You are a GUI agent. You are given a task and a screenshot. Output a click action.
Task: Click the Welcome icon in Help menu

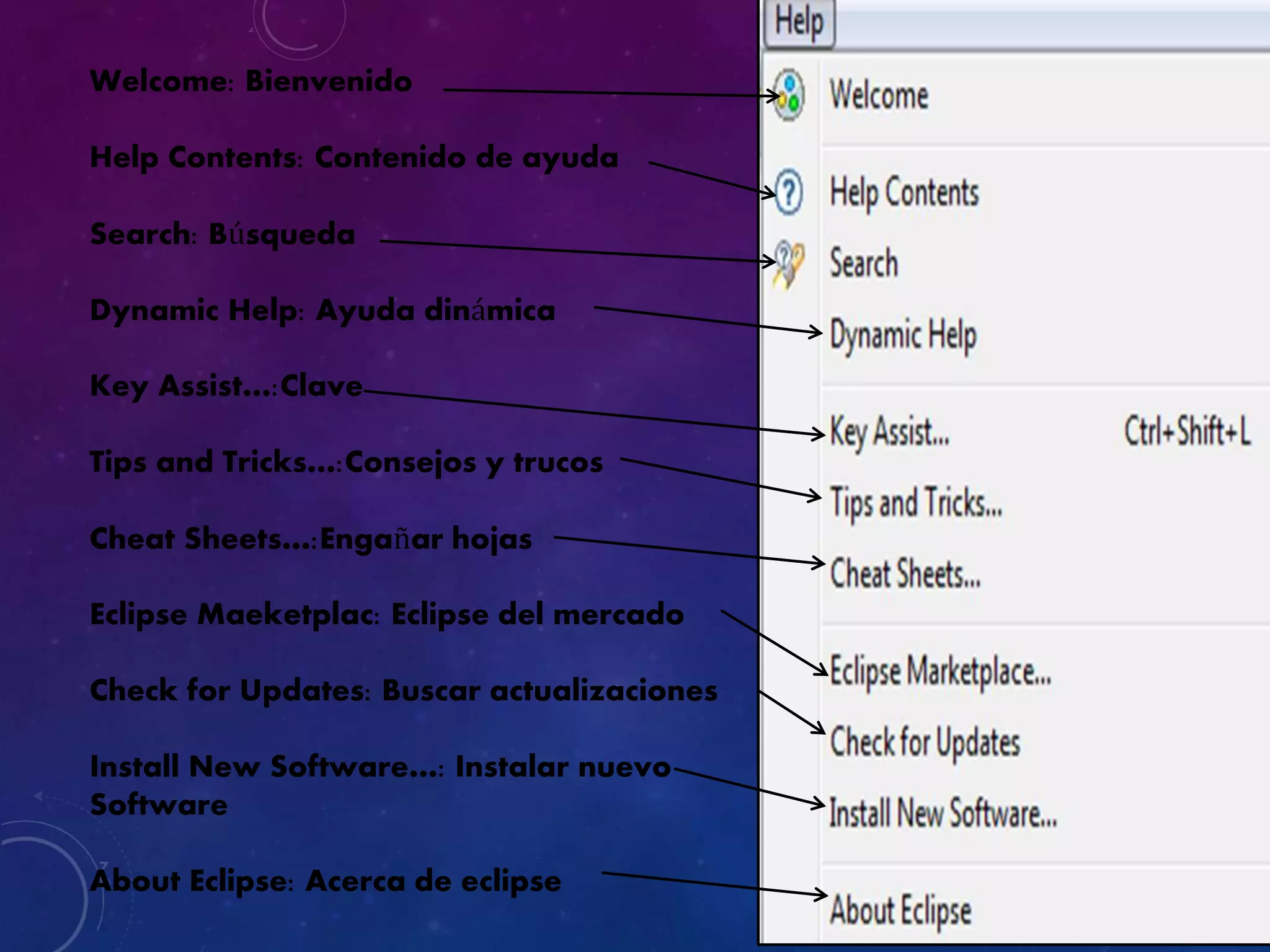click(x=789, y=95)
